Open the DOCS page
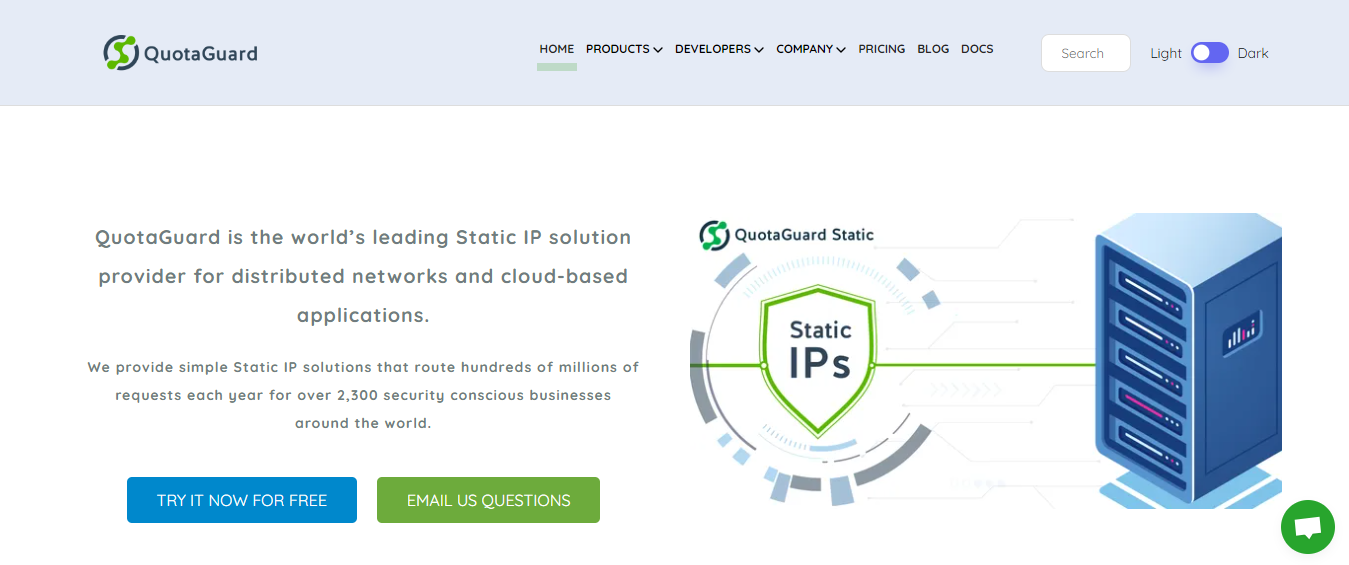The height and width of the screenshot is (565, 1349). [x=977, y=49]
